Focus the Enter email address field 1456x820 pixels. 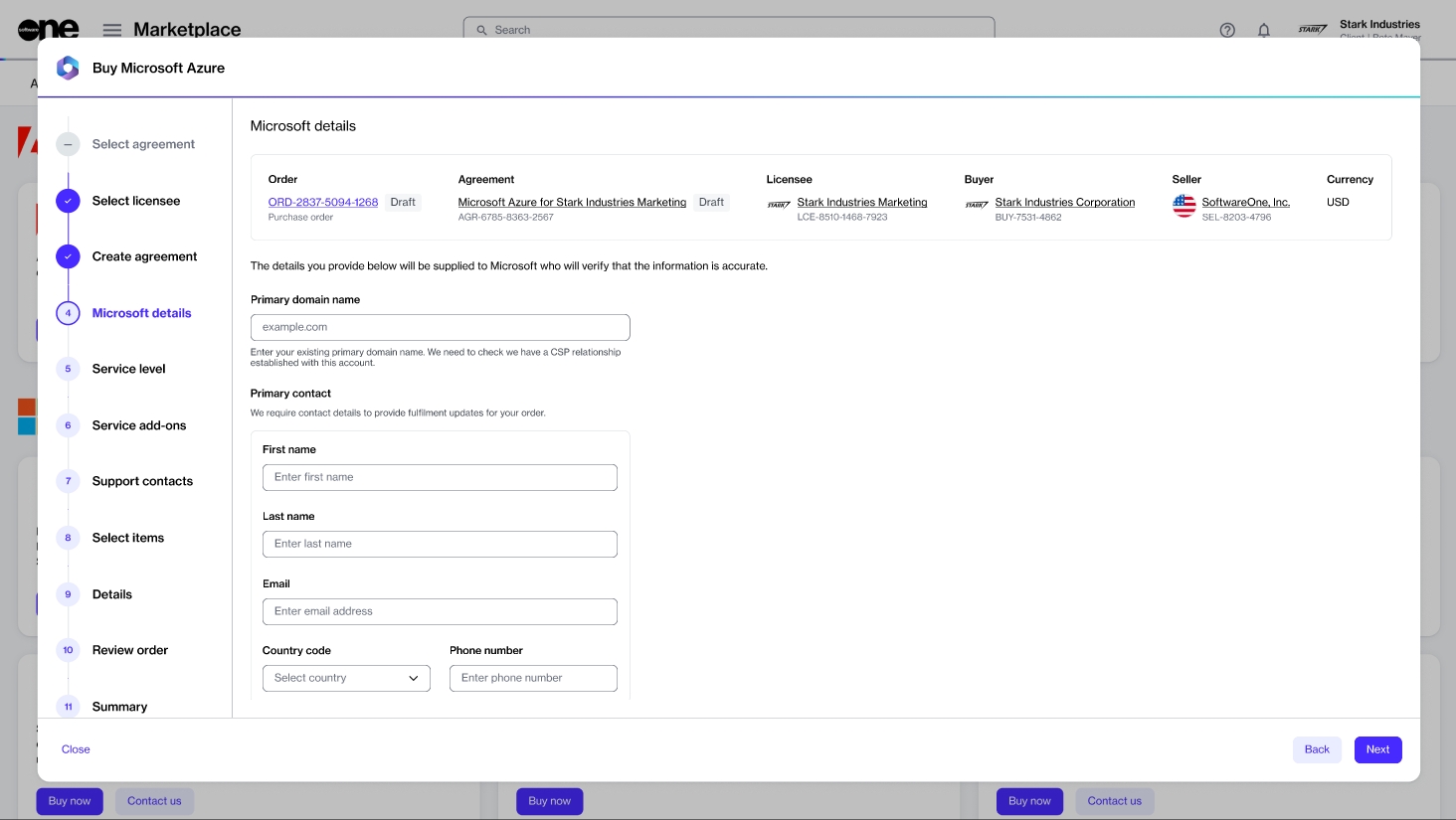point(440,611)
